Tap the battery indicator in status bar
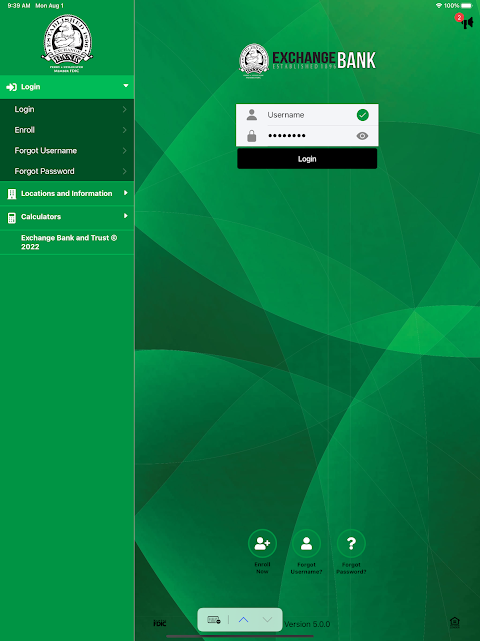Viewport: 480px width, 641px height. click(467, 6)
